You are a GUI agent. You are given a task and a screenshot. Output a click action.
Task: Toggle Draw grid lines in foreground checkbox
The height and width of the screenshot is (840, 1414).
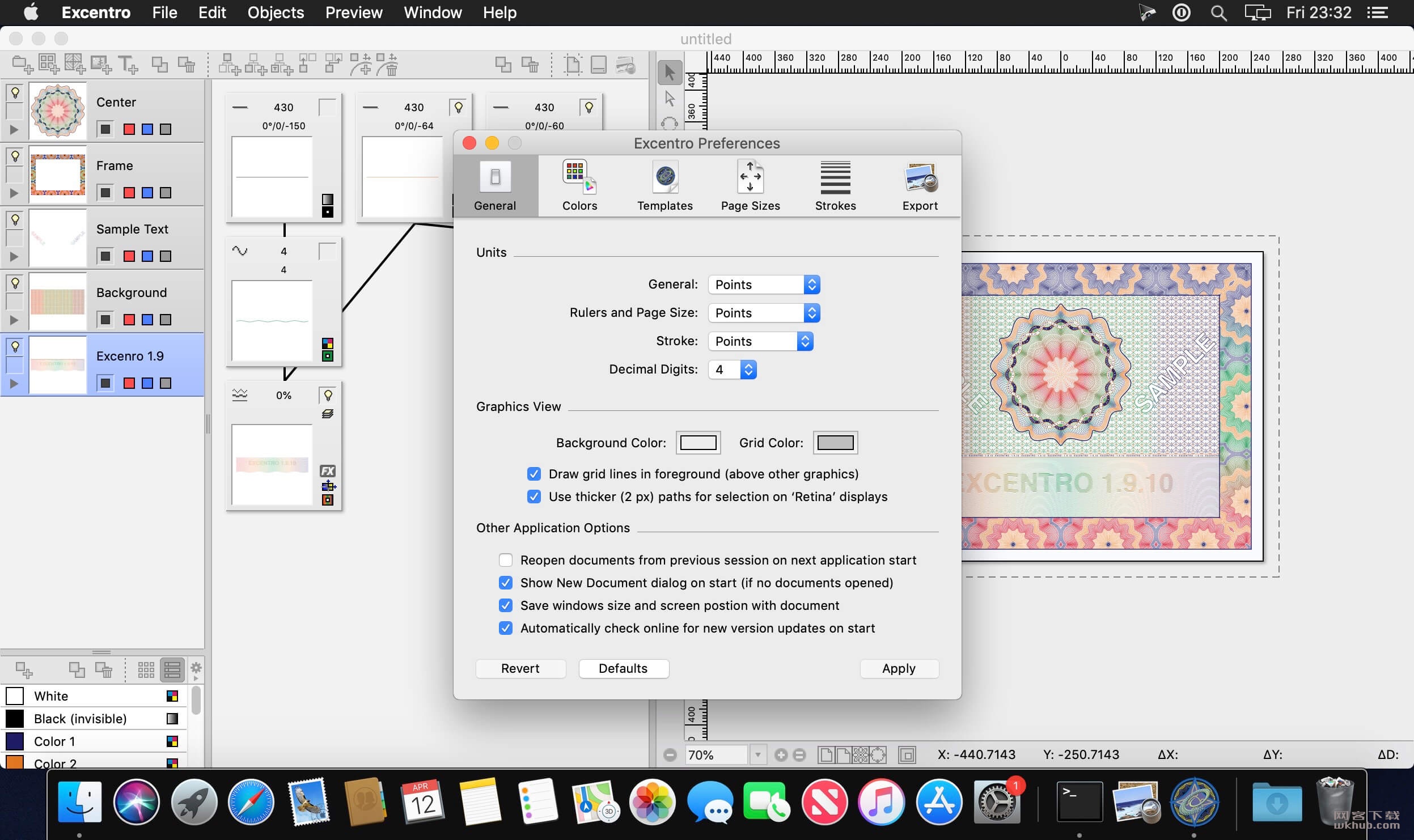(534, 474)
